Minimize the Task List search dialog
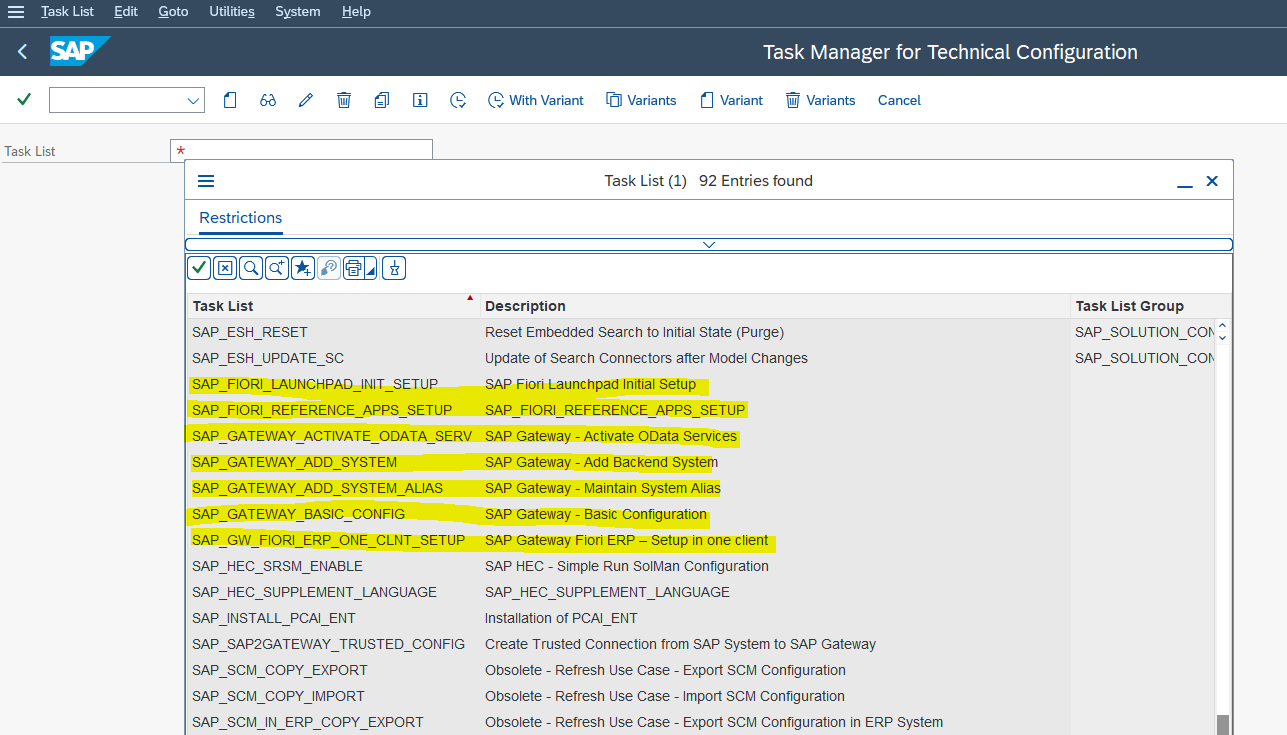Screen dimensions: 1287x735 1185,182
